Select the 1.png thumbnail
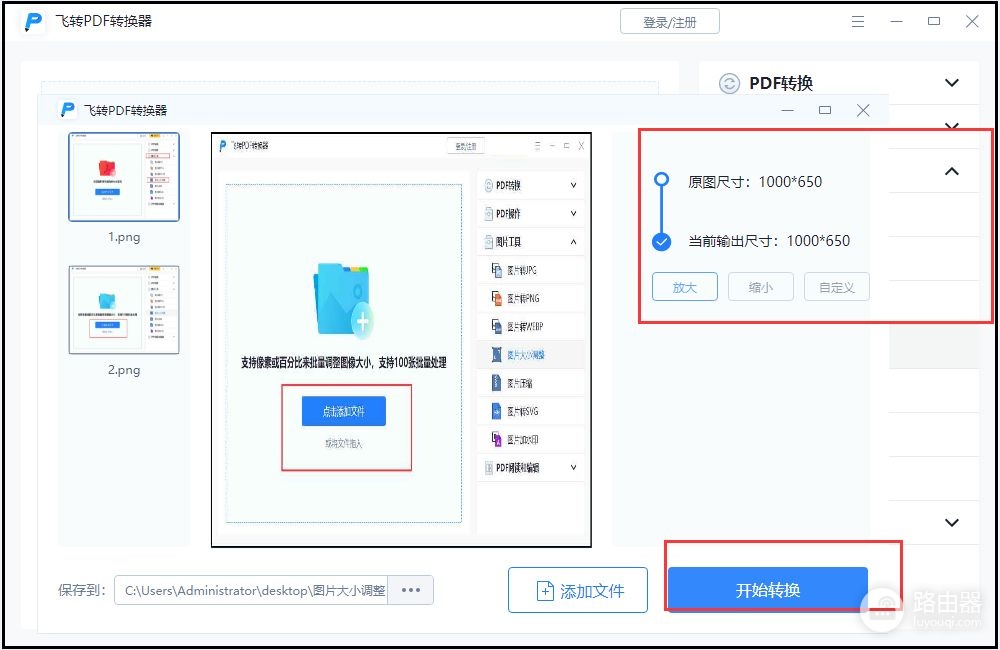Image resolution: width=1000 pixels, height=650 pixels. (x=124, y=177)
